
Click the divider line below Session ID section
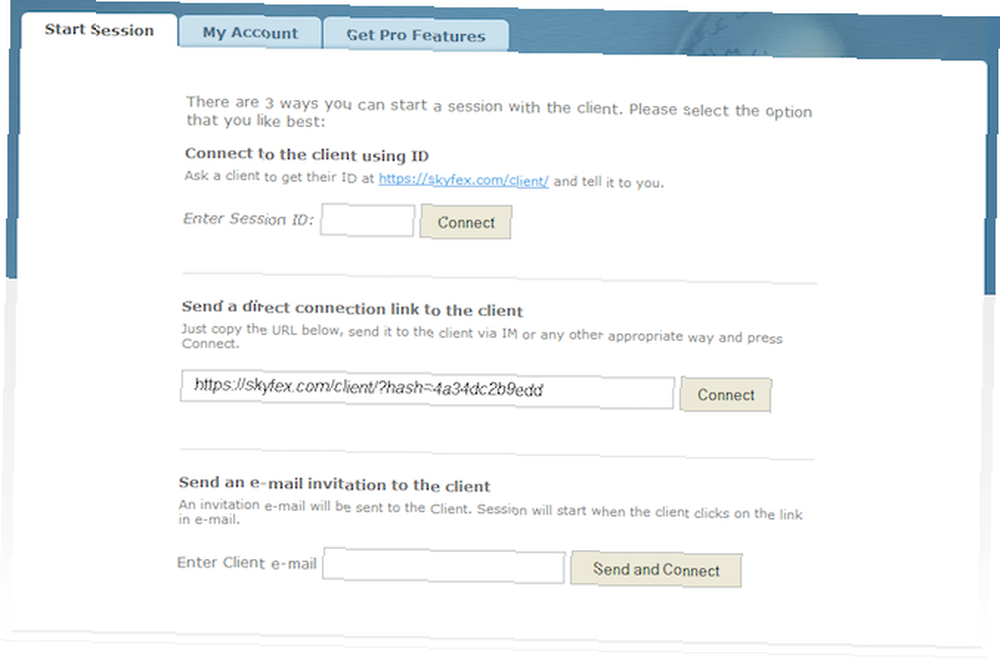499,278
